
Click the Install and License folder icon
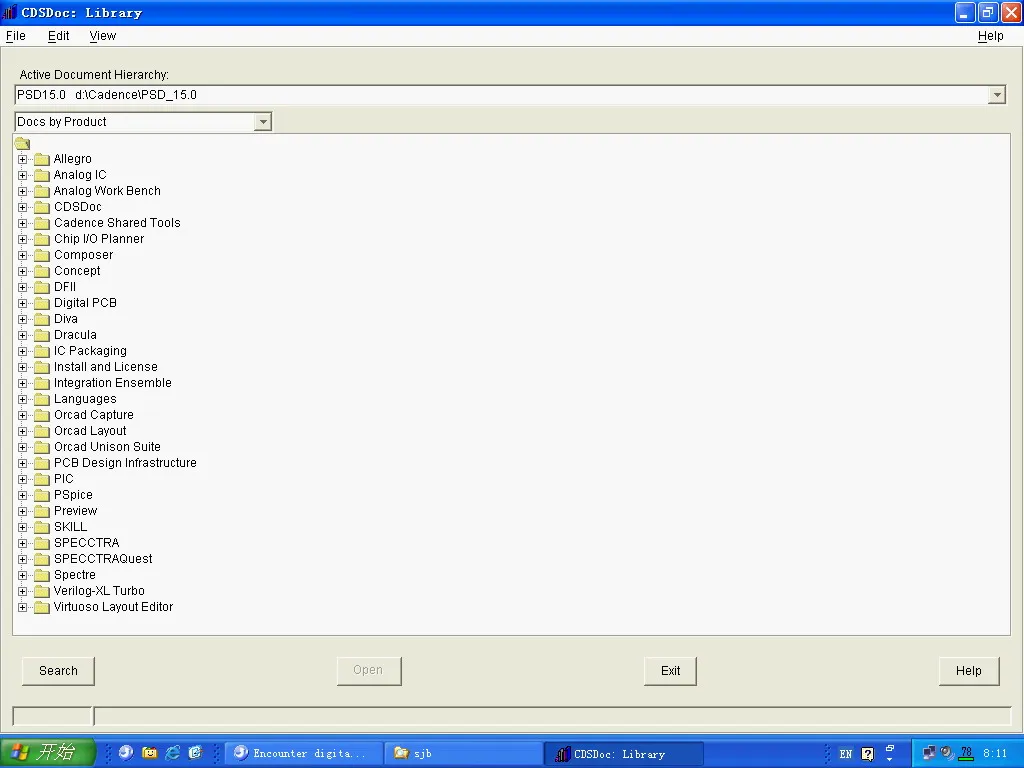click(x=42, y=367)
